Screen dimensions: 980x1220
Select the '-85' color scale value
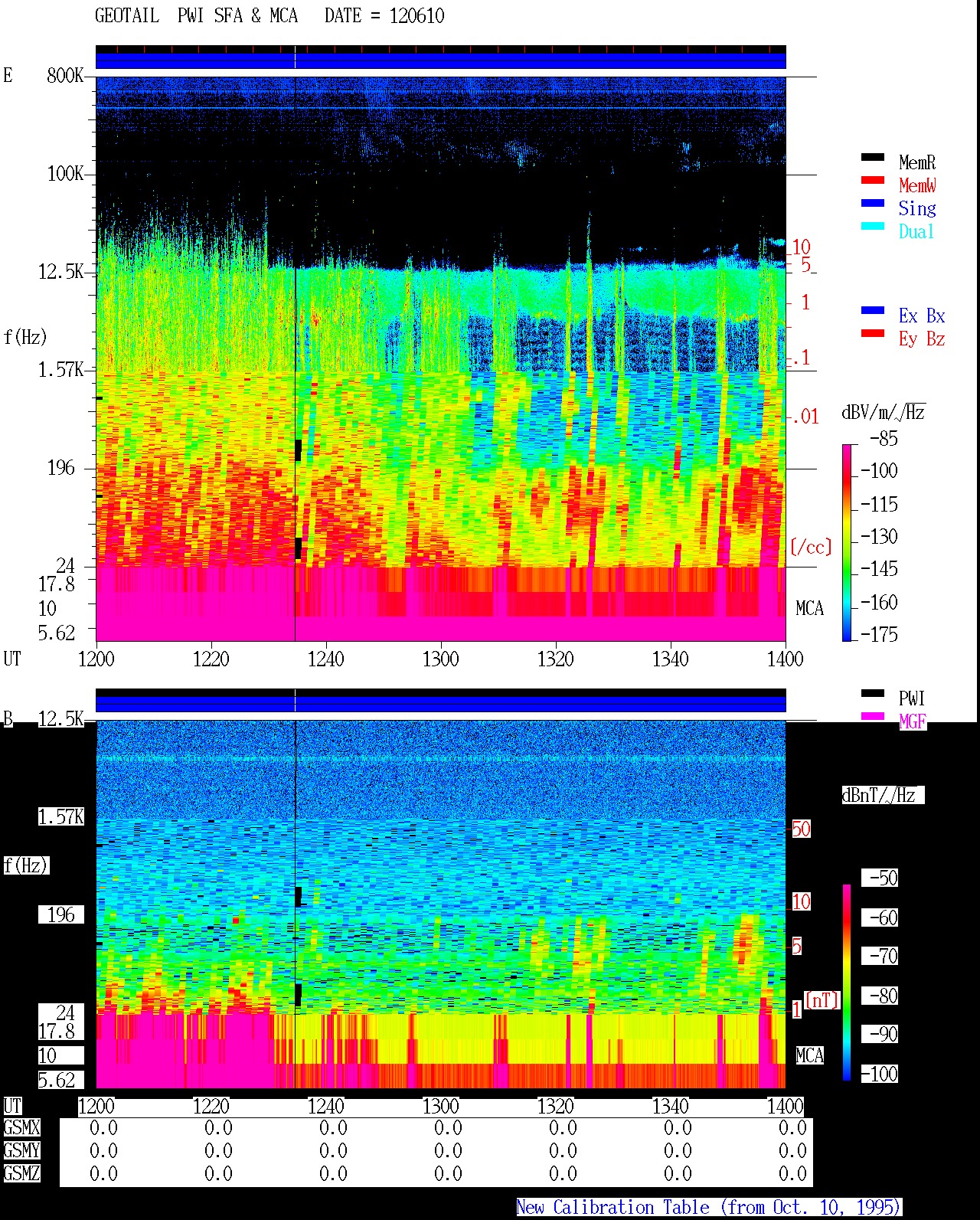tap(884, 439)
